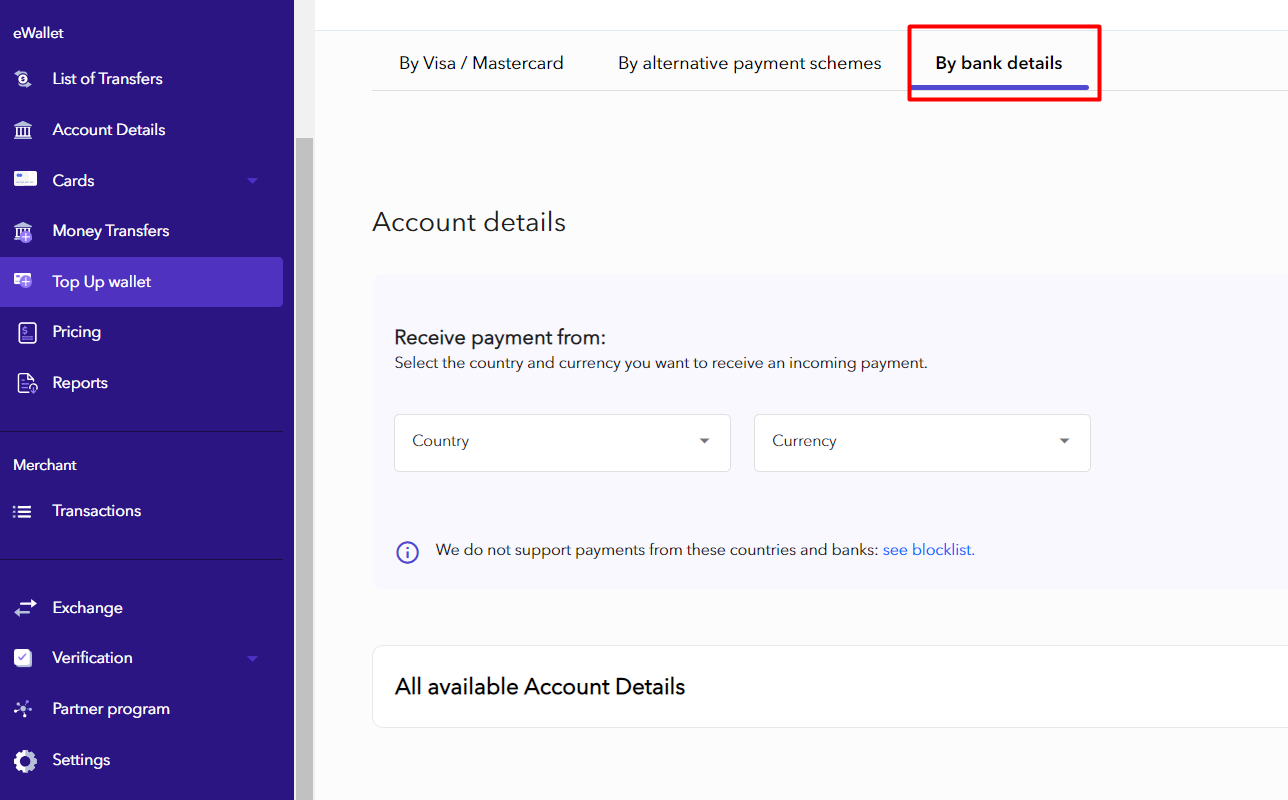The width and height of the screenshot is (1288, 800).
Task: Click the sidebar vertical scrollbar
Action: pyautogui.click(x=304, y=450)
